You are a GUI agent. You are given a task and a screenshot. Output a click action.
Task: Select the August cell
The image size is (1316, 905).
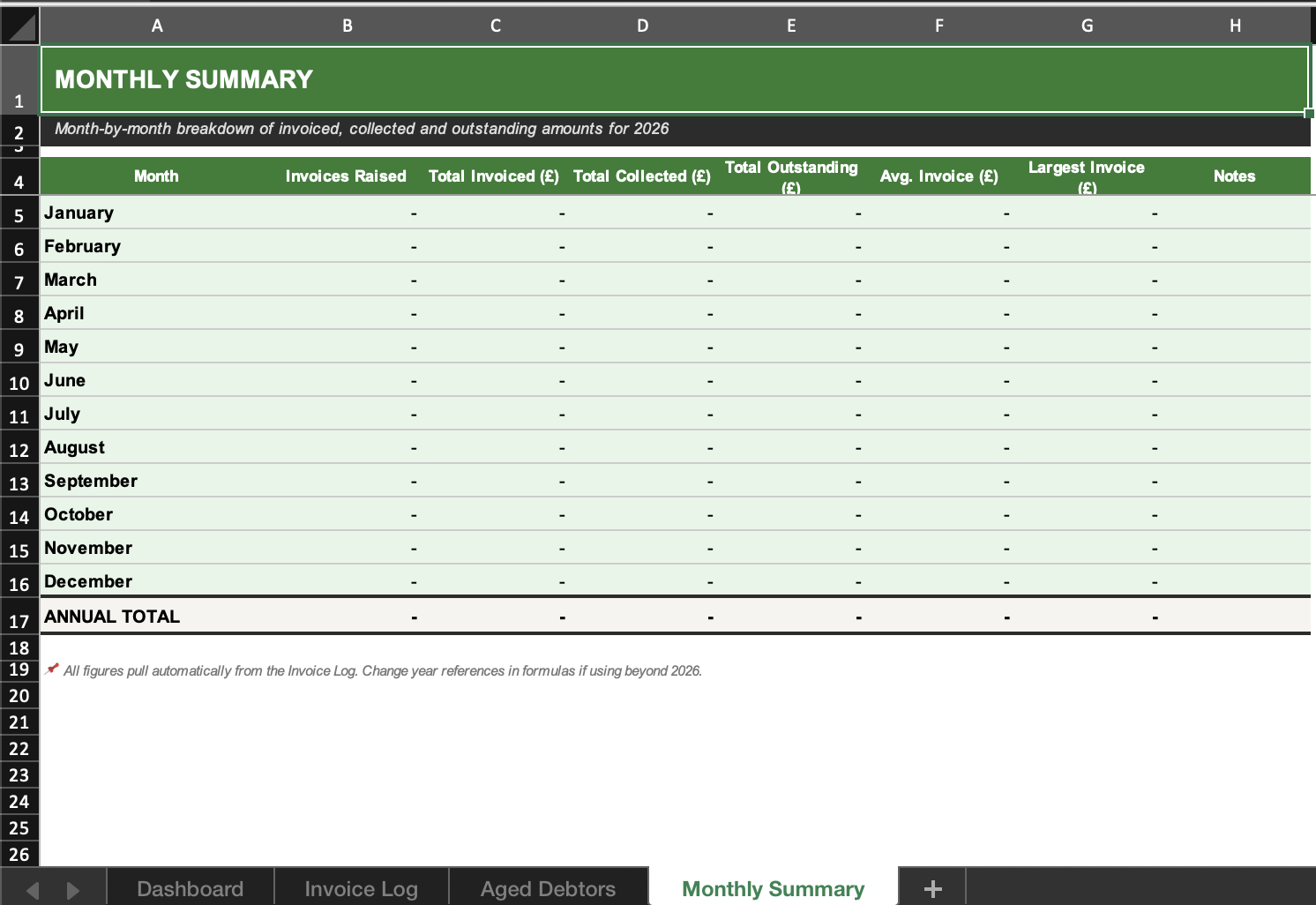point(157,447)
